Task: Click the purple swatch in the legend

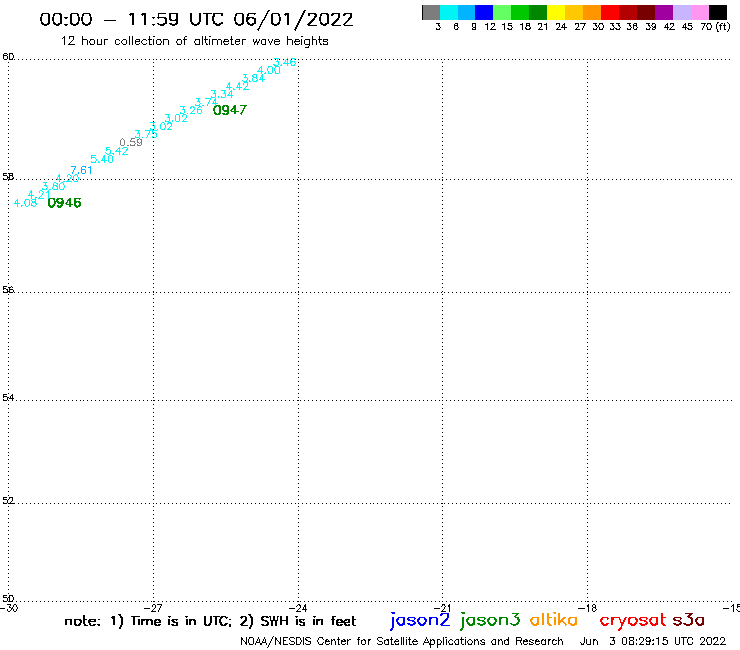Action: coord(664,12)
